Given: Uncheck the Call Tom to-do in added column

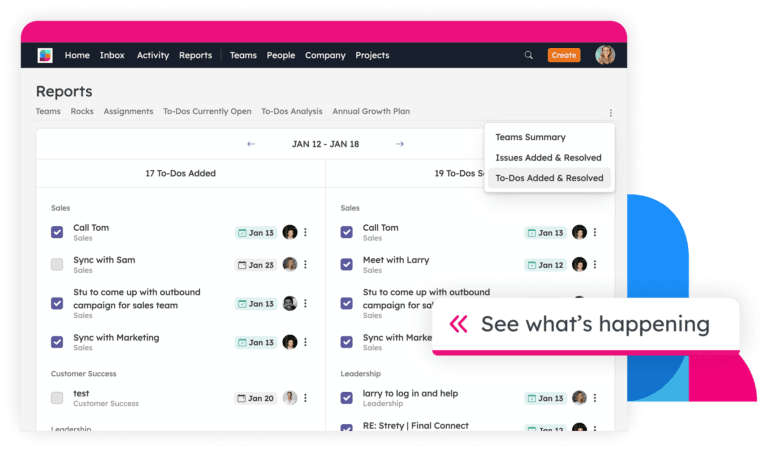Looking at the screenshot, I should pos(57,233).
